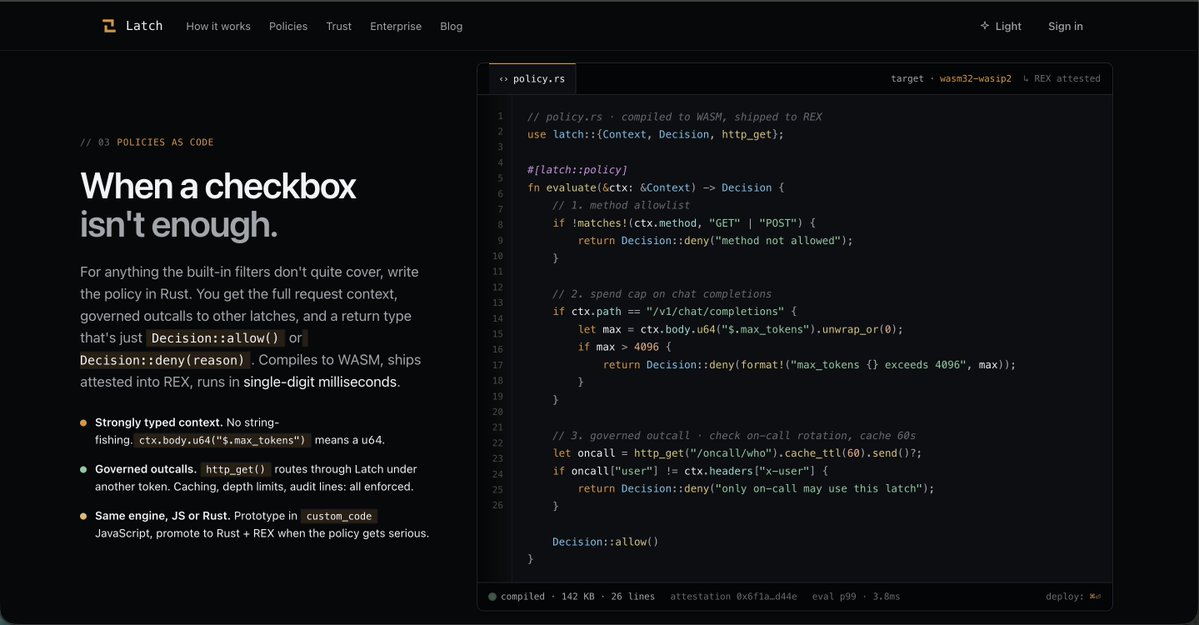Click the compiled status text
1199x625 pixels.
point(523,597)
